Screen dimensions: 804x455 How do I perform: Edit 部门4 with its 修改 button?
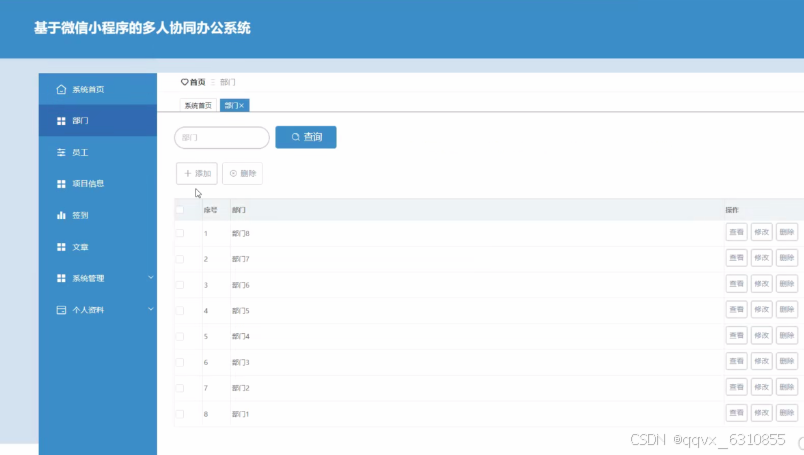point(761,335)
